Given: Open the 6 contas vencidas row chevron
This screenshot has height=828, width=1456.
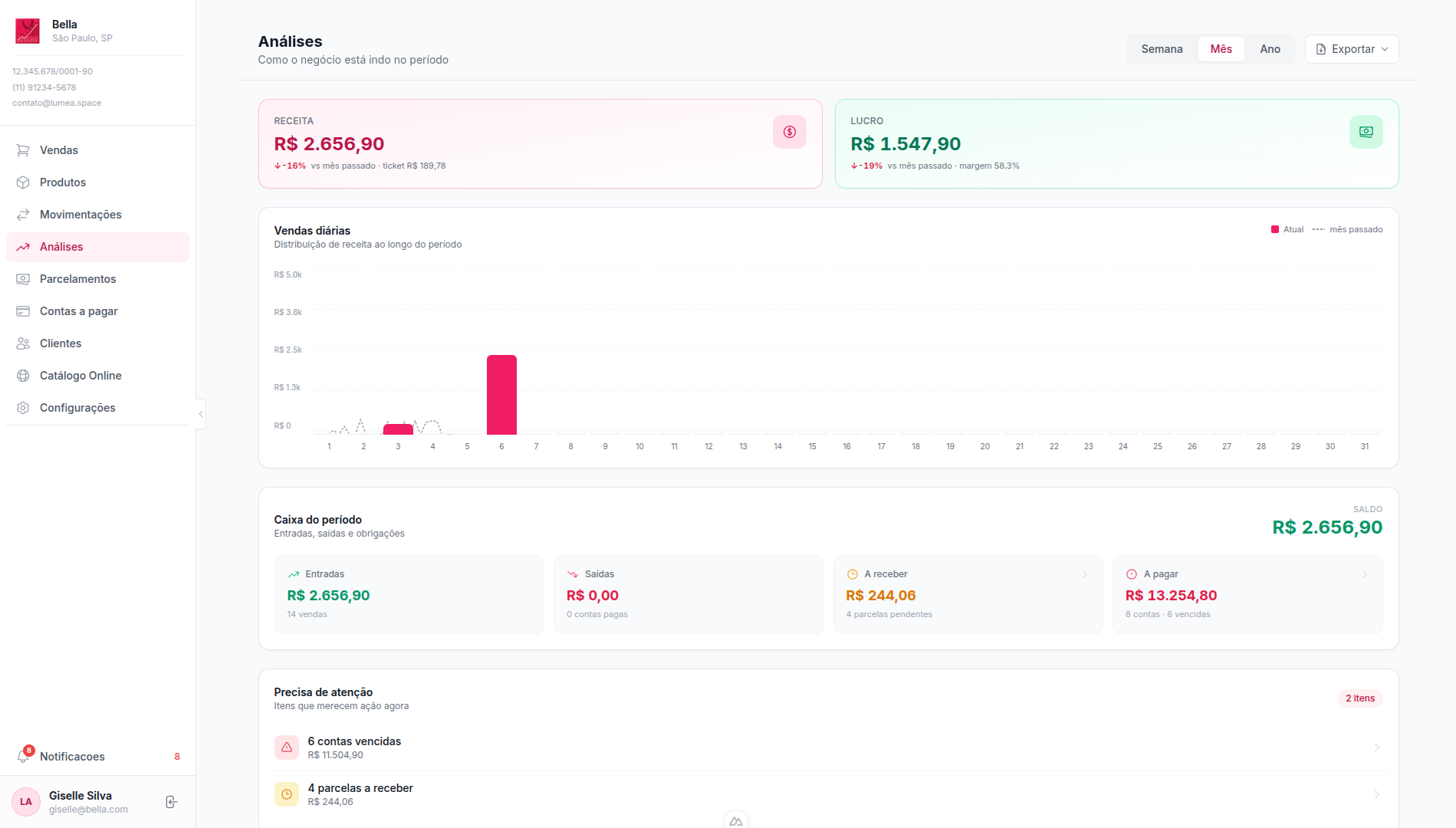Looking at the screenshot, I should tap(1377, 747).
